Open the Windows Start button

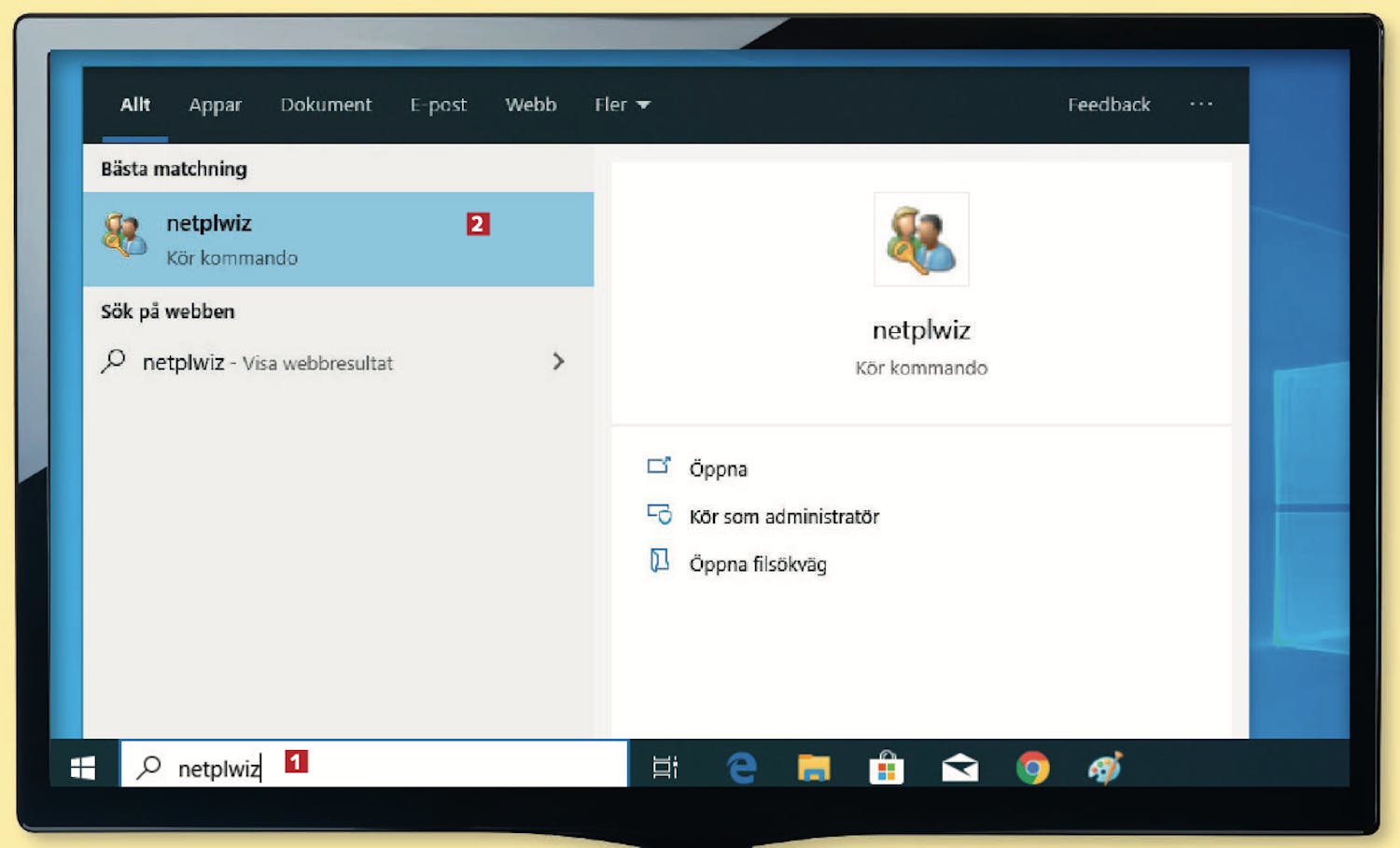[x=83, y=768]
